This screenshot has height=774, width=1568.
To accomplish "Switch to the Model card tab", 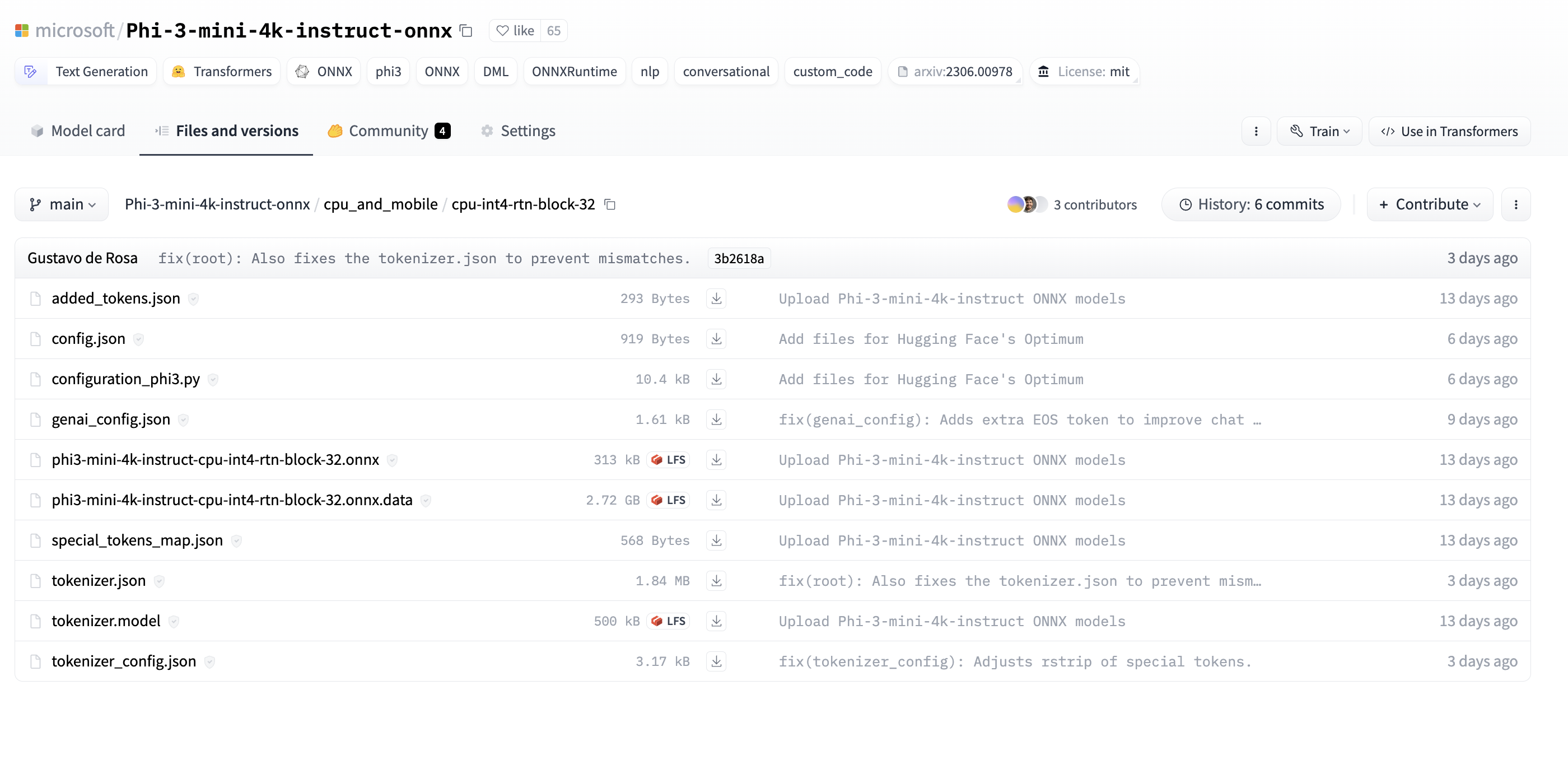I will coord(78,131).
